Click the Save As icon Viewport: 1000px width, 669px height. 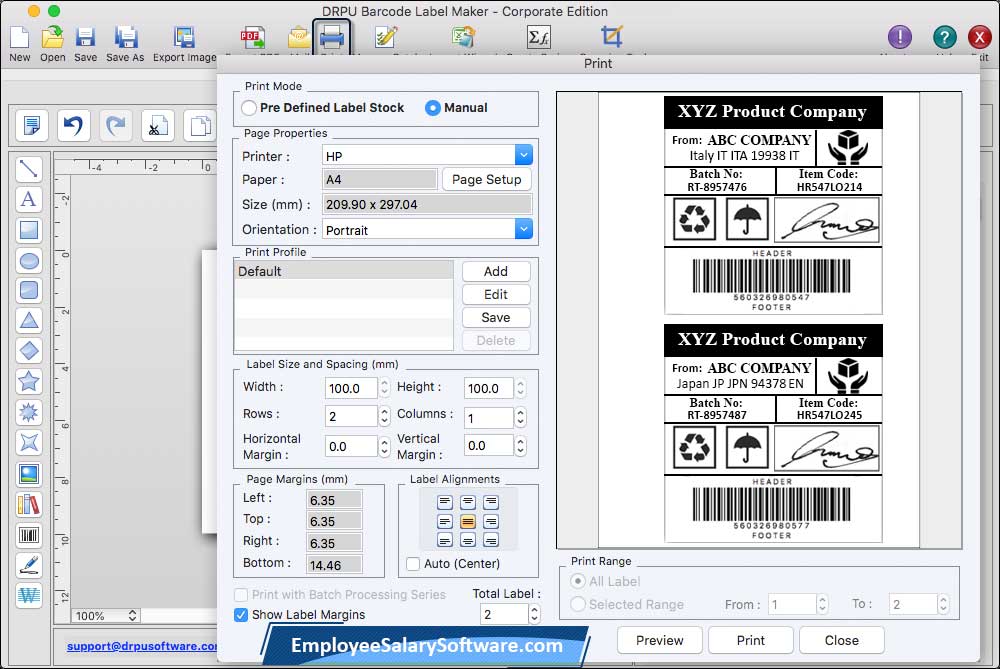125,38
